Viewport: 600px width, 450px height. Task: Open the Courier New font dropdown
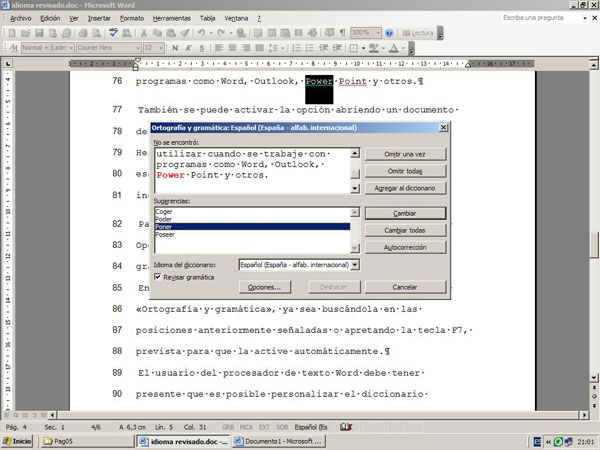click(138, 48)
